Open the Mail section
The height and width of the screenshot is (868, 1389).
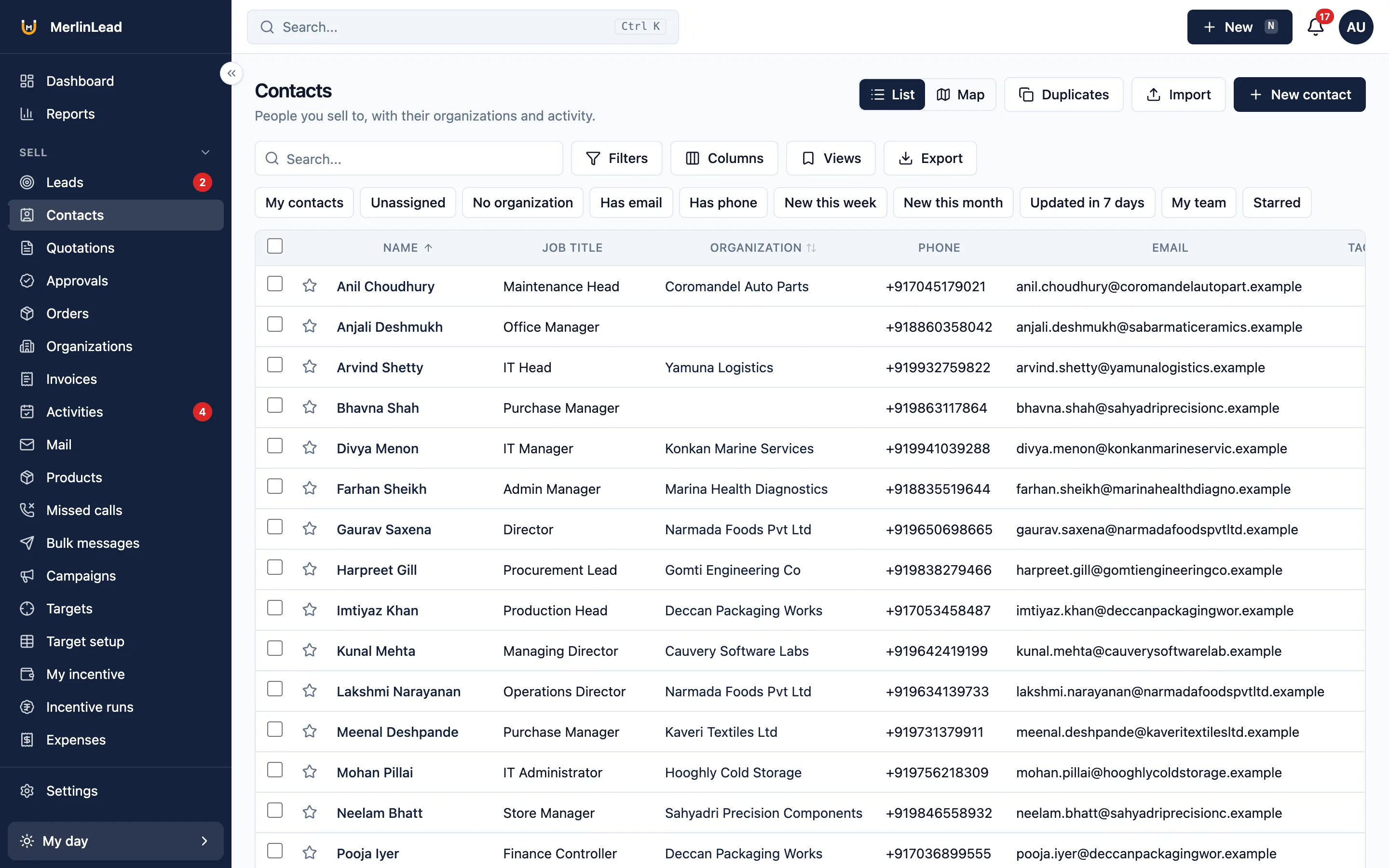pyautogui.click(x=116, y=444)
